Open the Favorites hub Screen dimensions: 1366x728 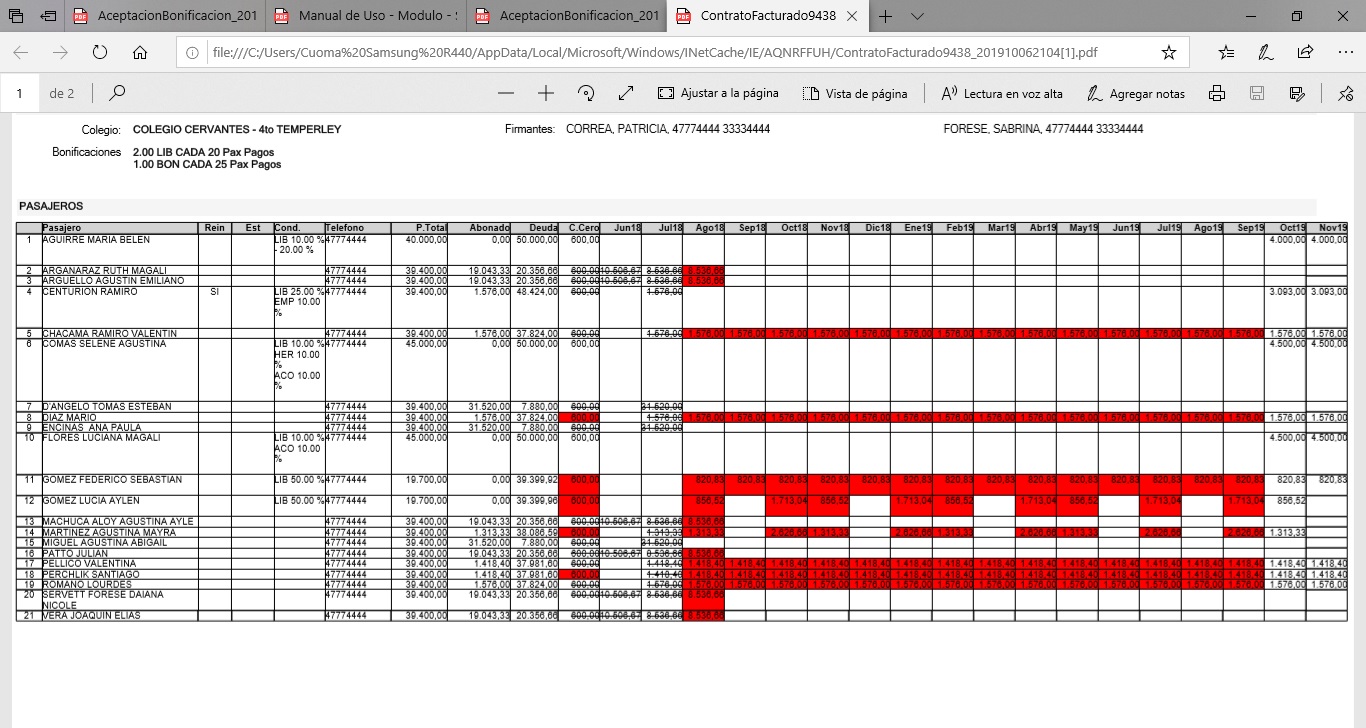click(1227, 53)
